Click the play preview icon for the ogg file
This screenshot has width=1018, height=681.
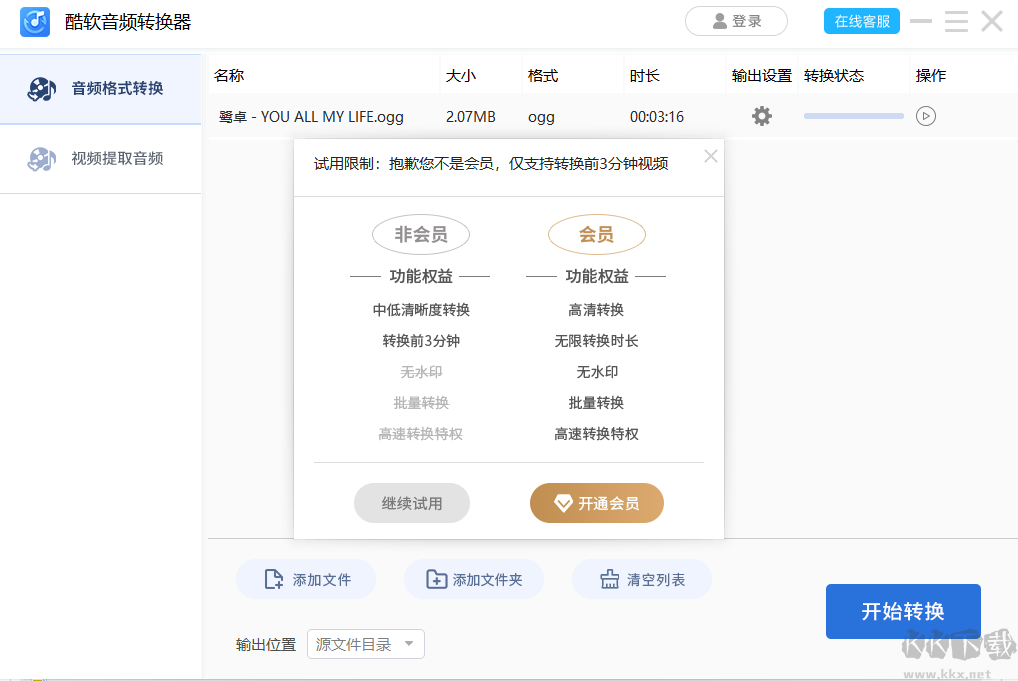click(x=925, y=116)
